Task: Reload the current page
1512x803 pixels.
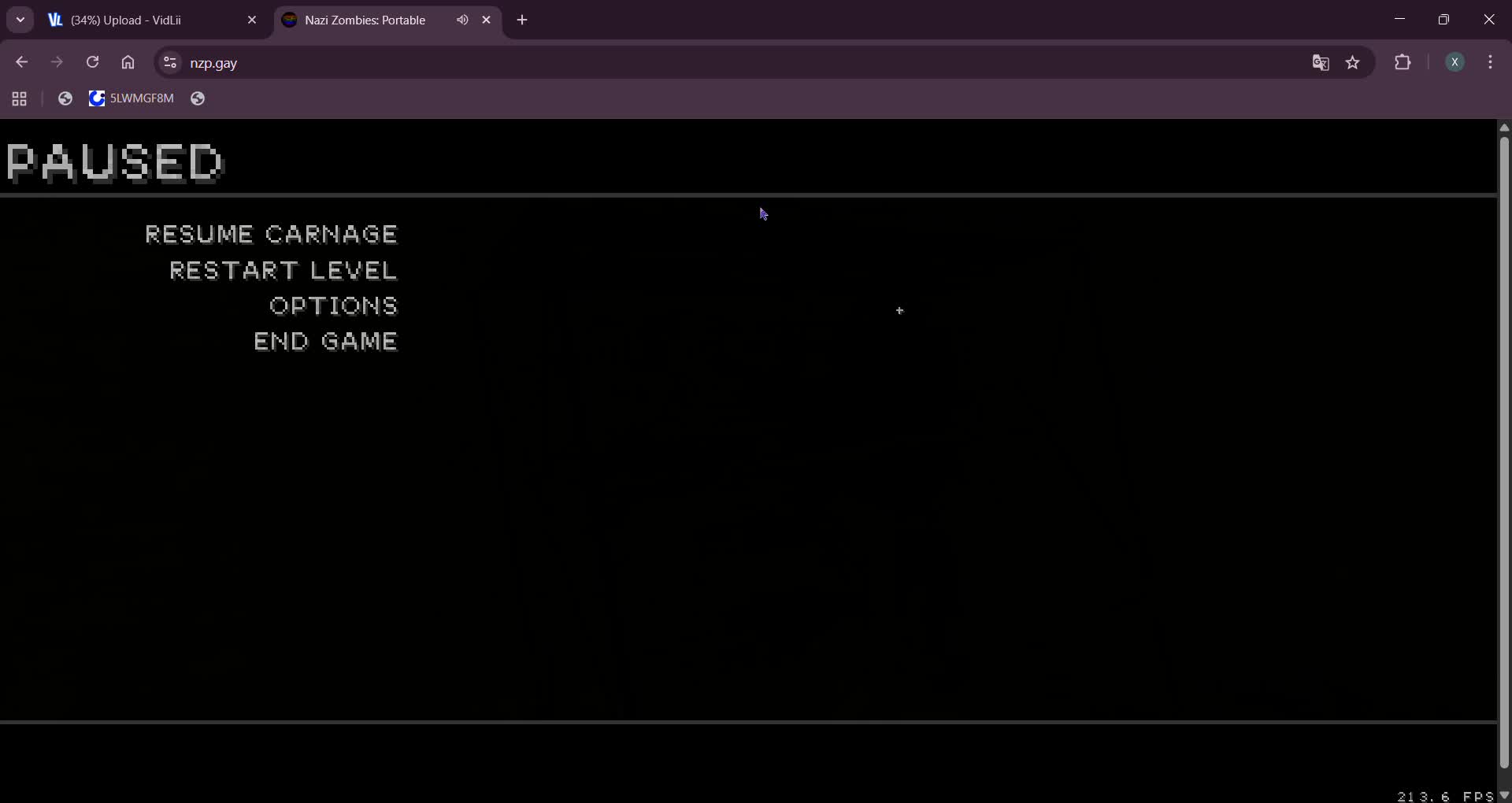Action: (x=93, y=62)
